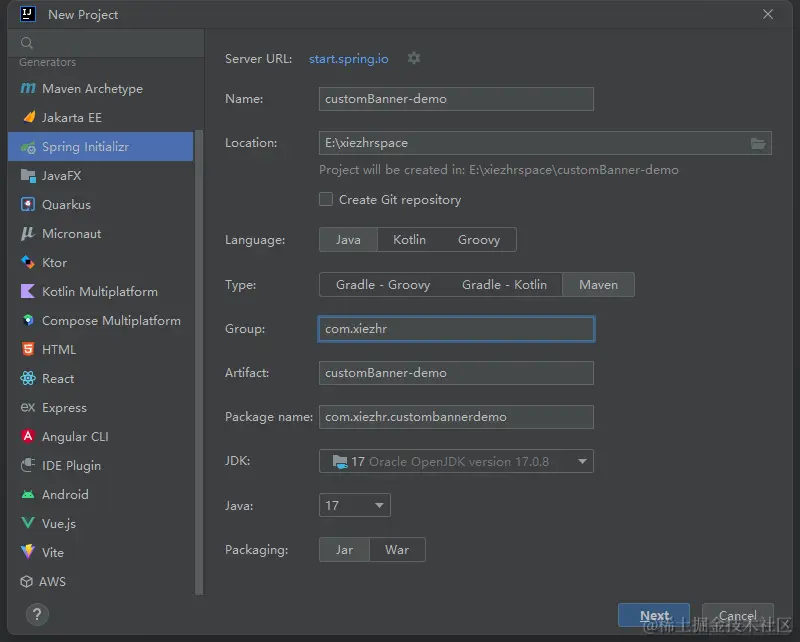The image size is (800, 642).
Task: Open Server URL settings gear
Action: (x=414, y=58)
